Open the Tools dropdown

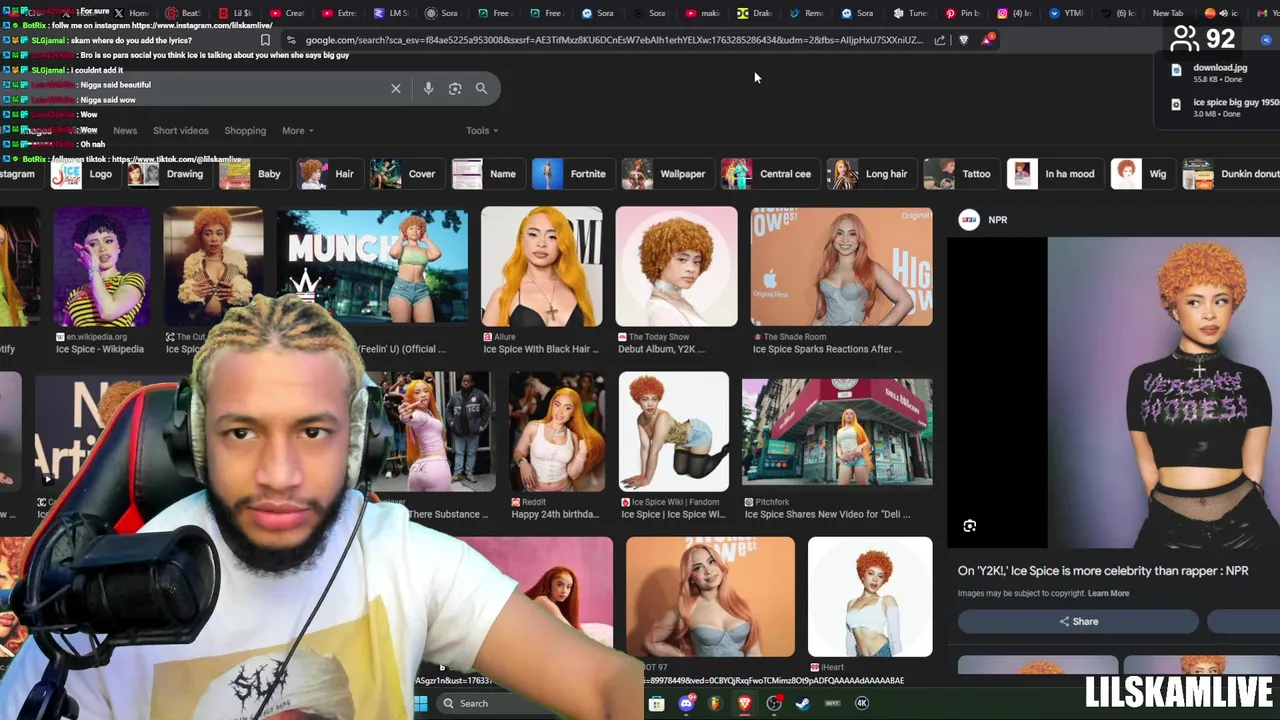tap(482, 131)
